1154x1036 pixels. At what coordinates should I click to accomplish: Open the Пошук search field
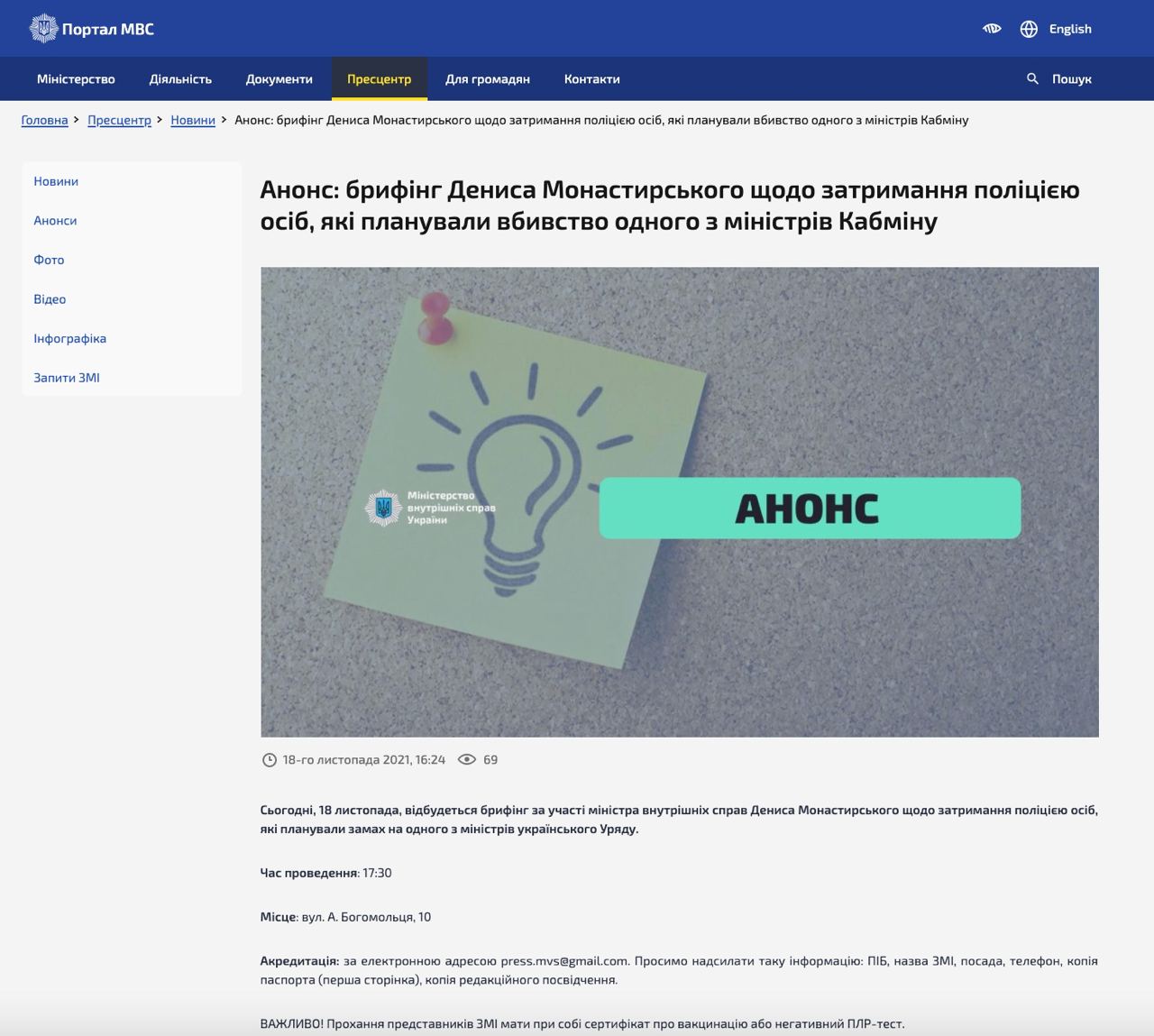click(1071, 79)
